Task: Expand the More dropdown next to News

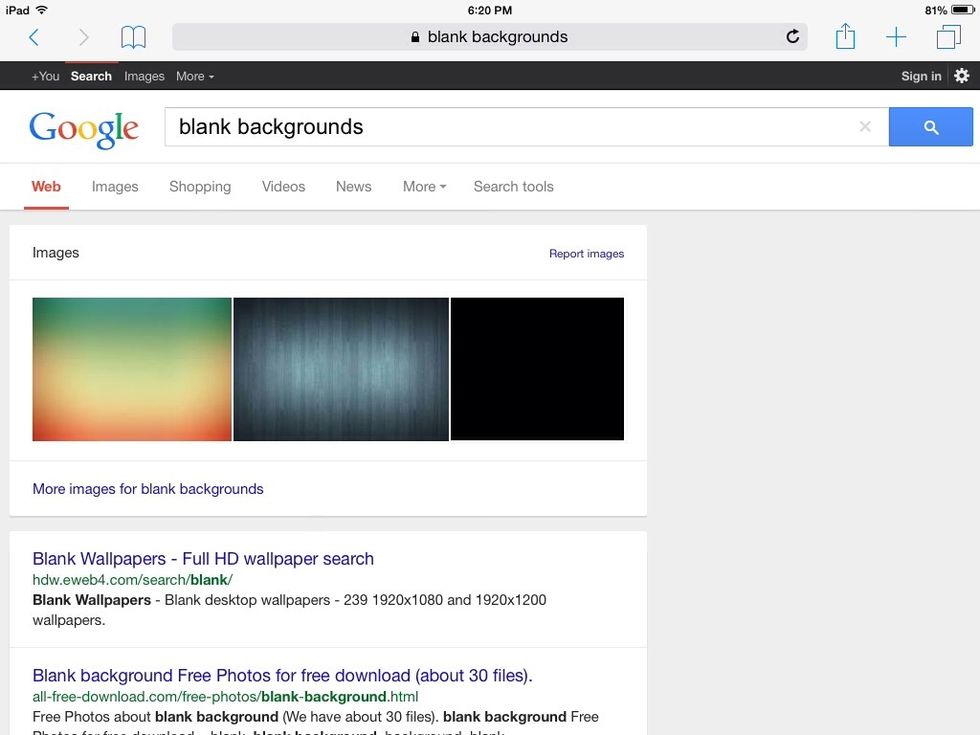Action: 423,186
